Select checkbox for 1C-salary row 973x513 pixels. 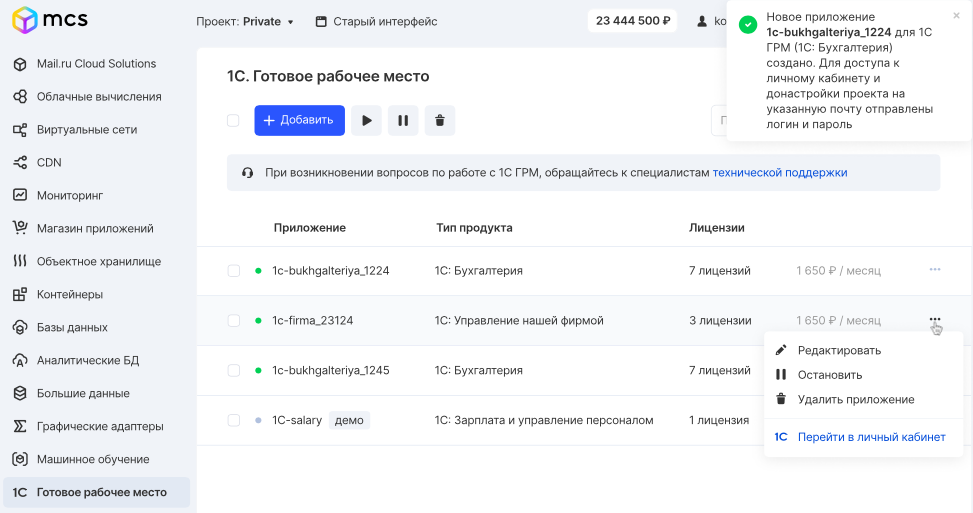234,421
